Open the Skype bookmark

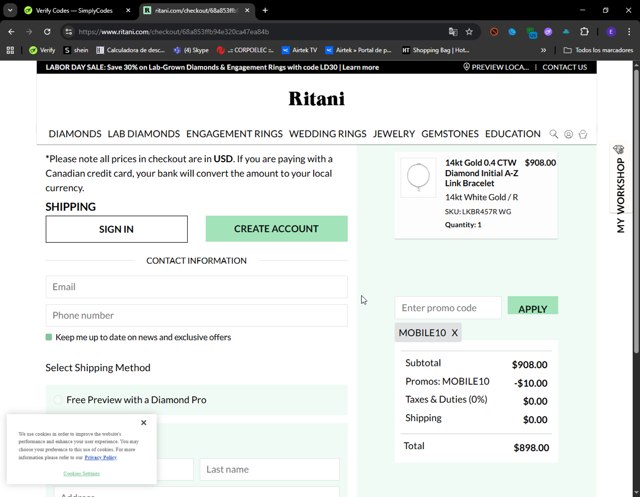tap(191, 50)
